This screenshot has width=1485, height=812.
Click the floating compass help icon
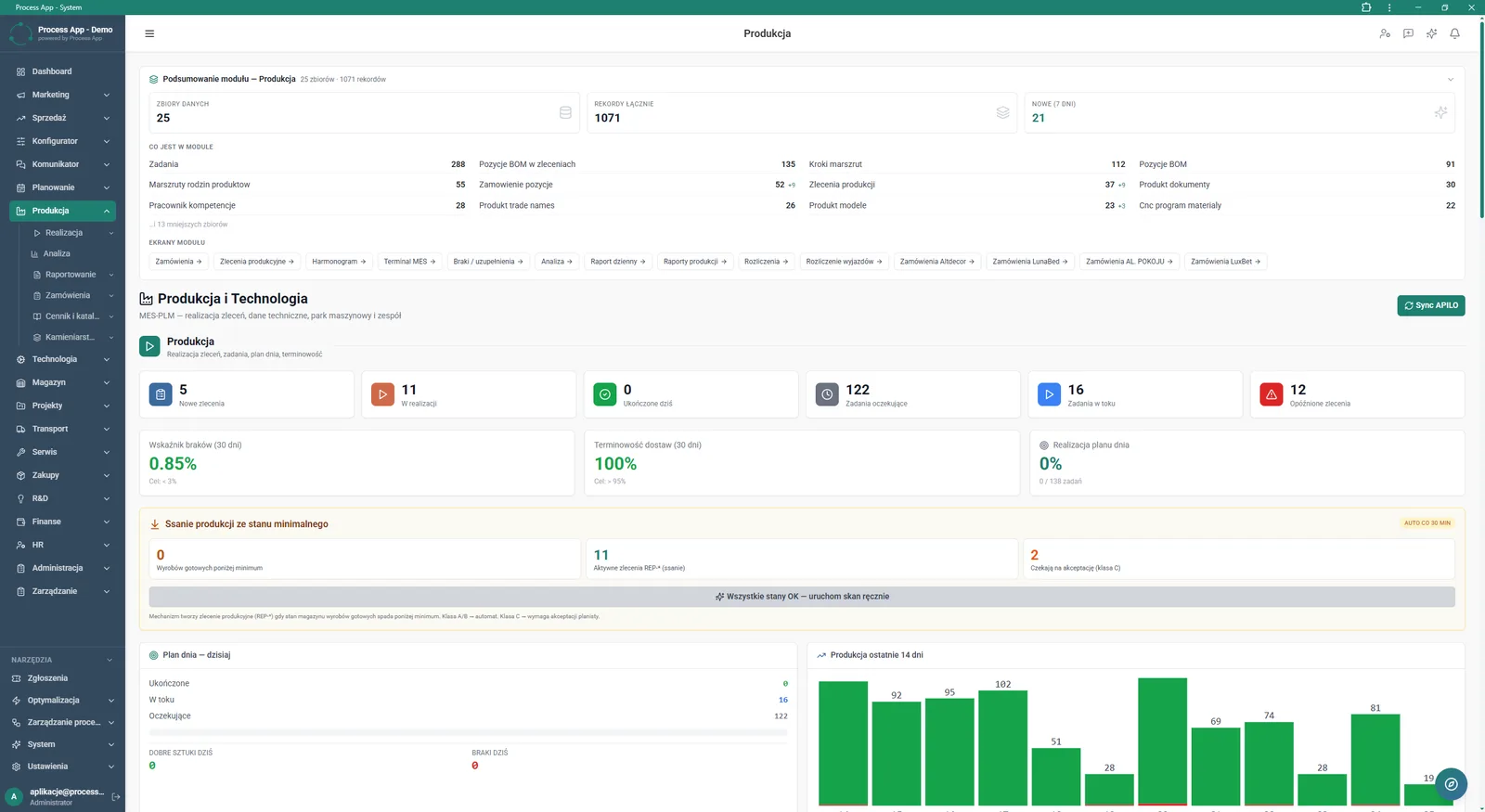(x=1451, y=784)
